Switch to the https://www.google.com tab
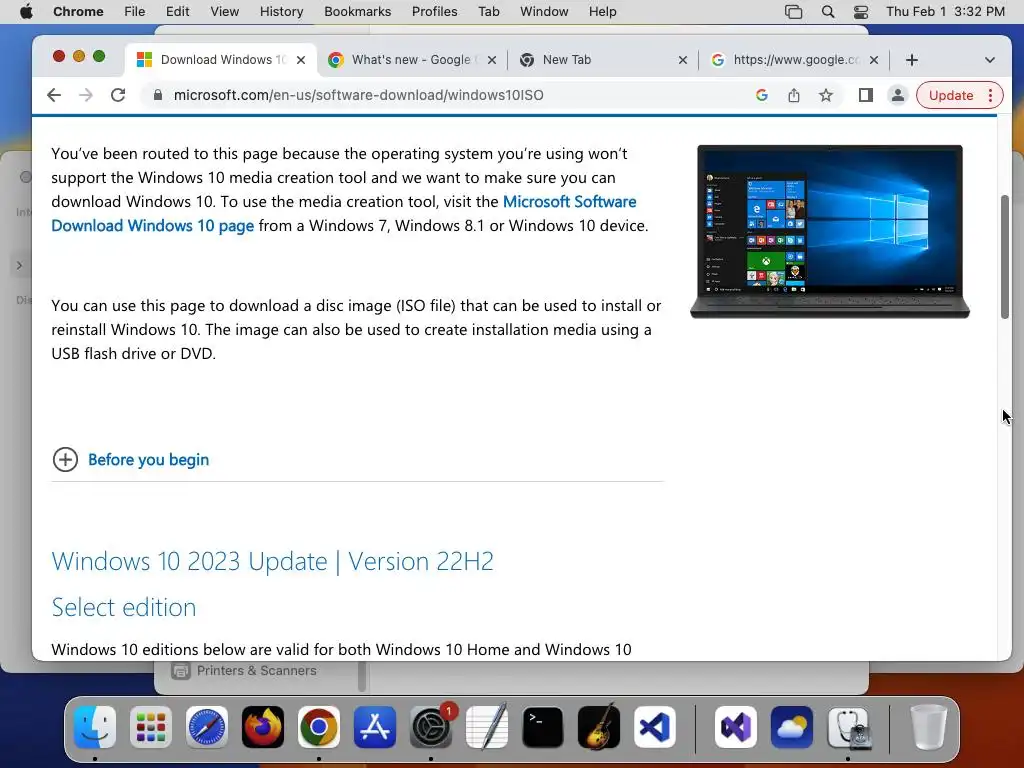Image resolution: width=1024 pixels, height=768 pixels. coord(794,60)
